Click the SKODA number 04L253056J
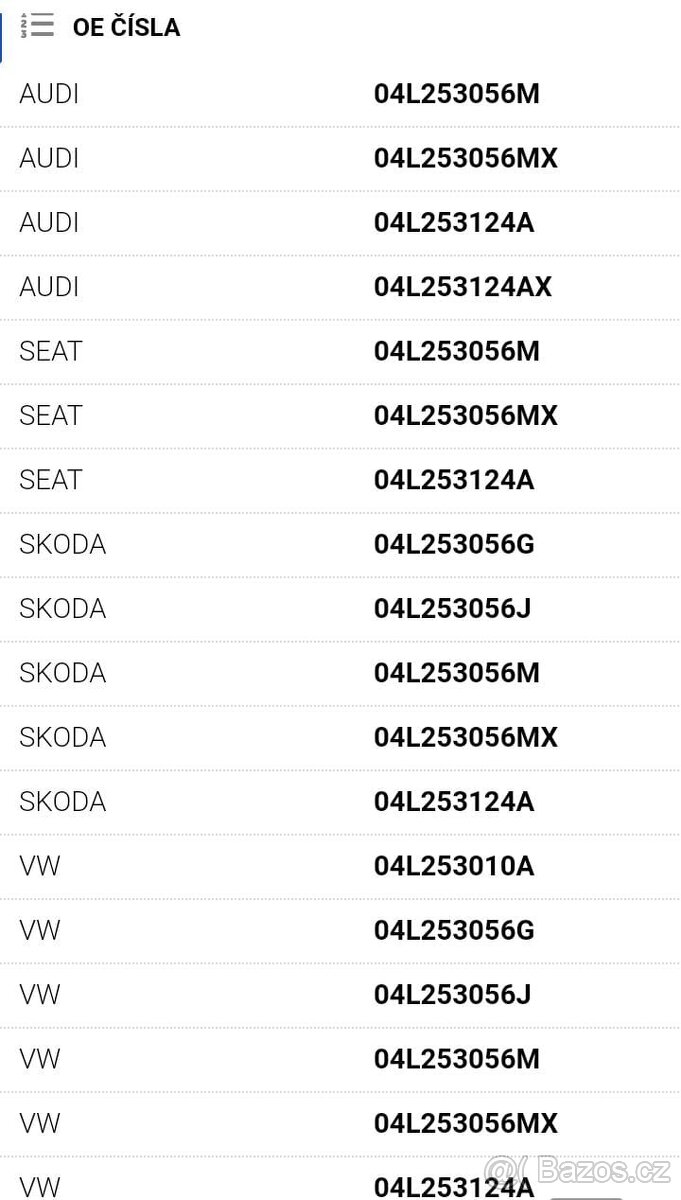Viewport: 681px width, 1200px height. click(x=452, y=608)
